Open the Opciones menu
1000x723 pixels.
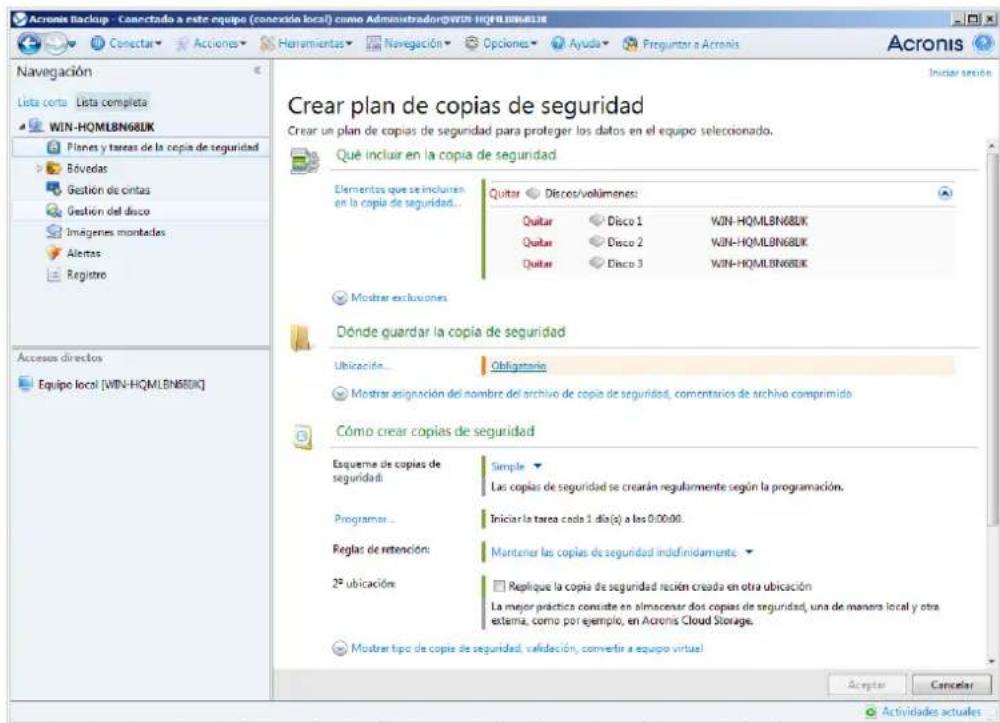pos(501,44)
